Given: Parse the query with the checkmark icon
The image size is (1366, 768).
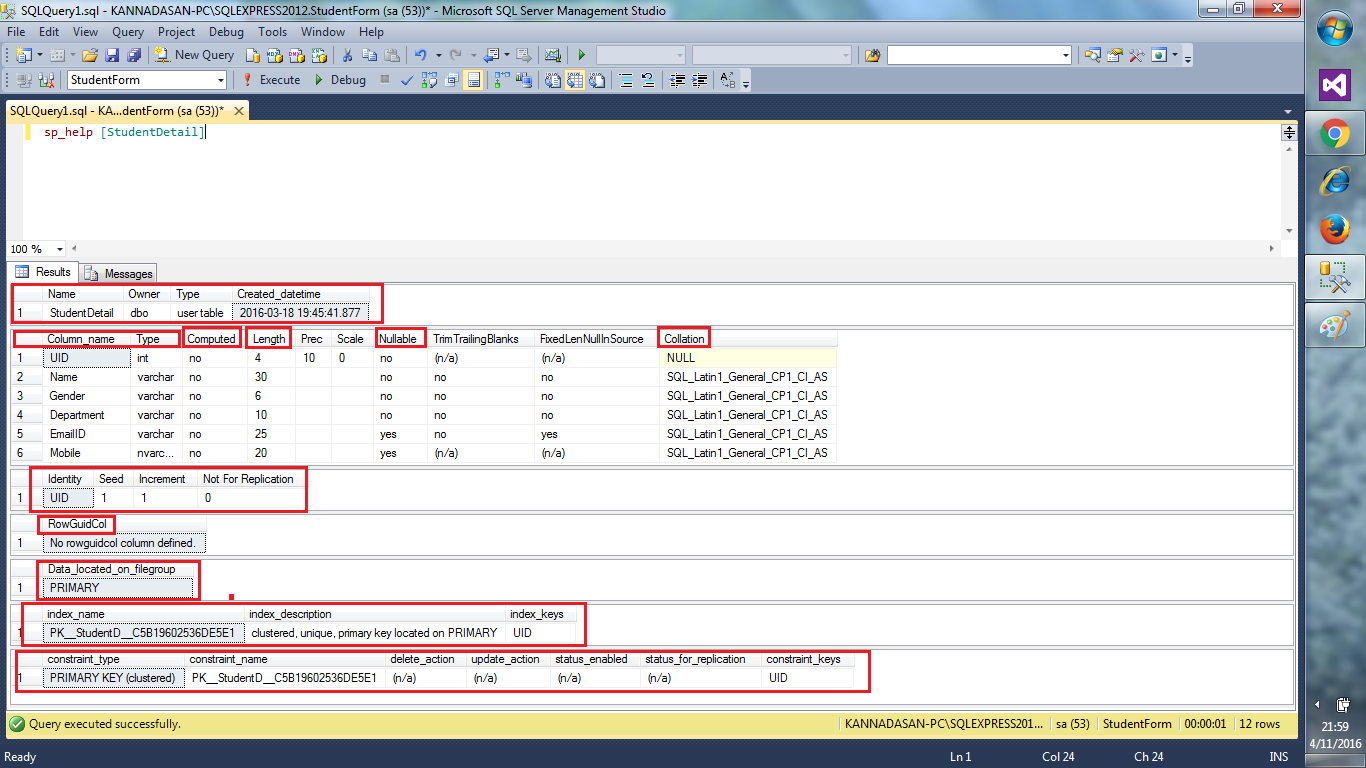Looking at the screenshot, I should click(x=408, y=78).
